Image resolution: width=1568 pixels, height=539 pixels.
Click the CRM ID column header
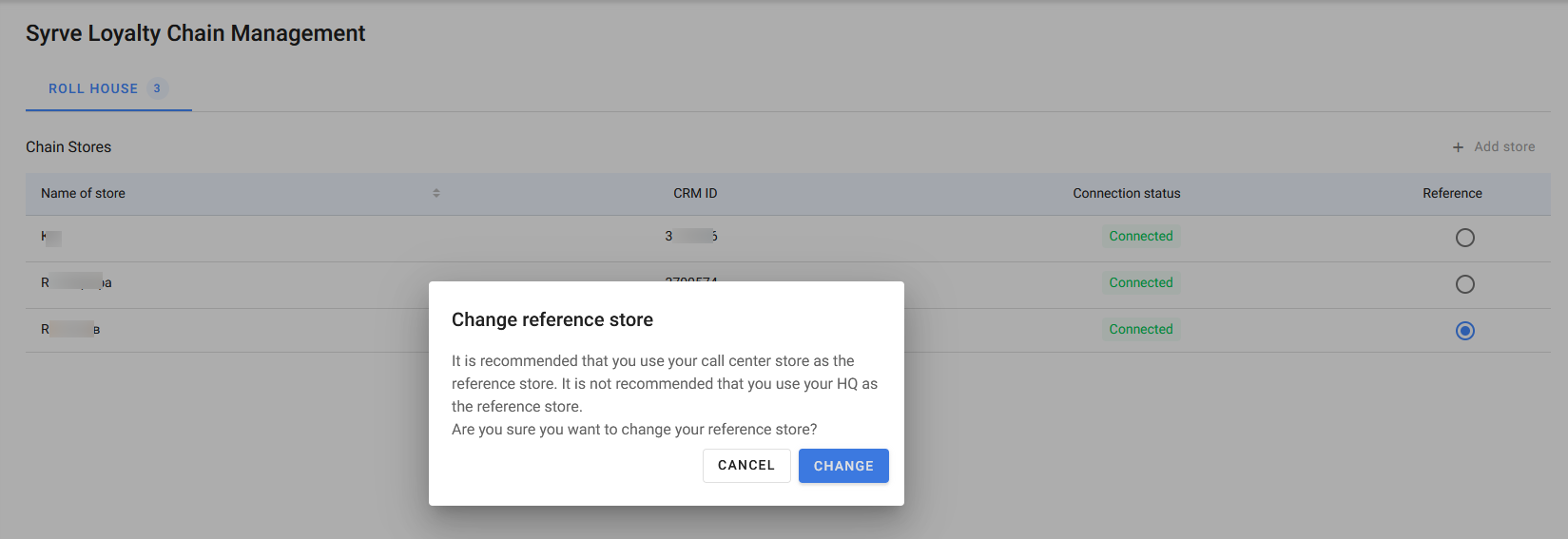(x=695, y=193)
